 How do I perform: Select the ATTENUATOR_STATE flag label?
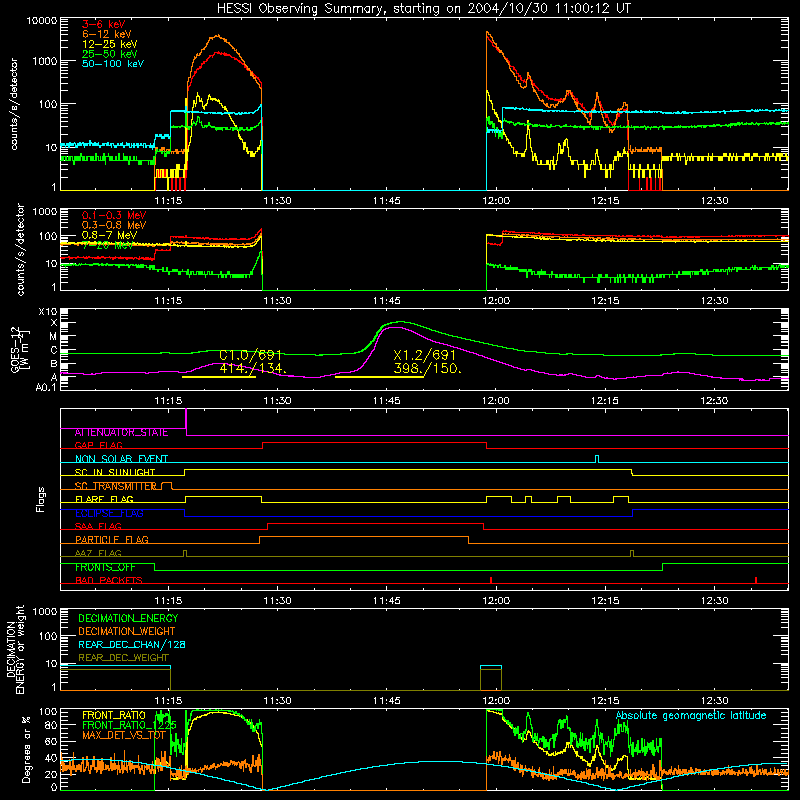pos(121,433)
